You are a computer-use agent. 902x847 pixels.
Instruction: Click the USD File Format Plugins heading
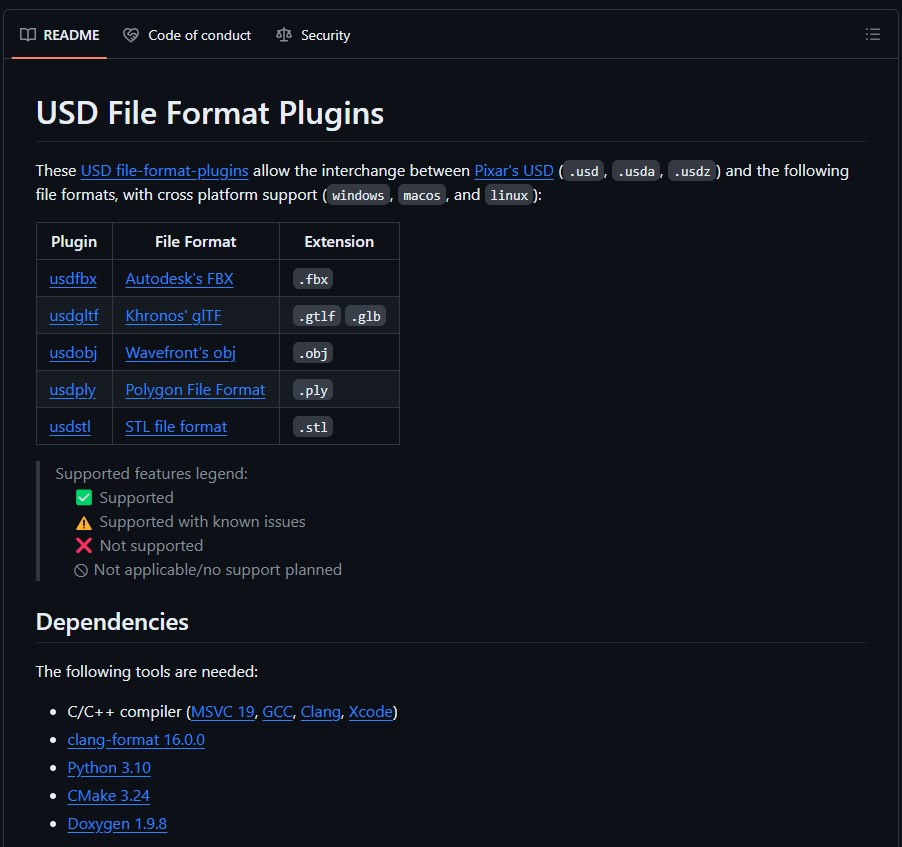point(210,113)
